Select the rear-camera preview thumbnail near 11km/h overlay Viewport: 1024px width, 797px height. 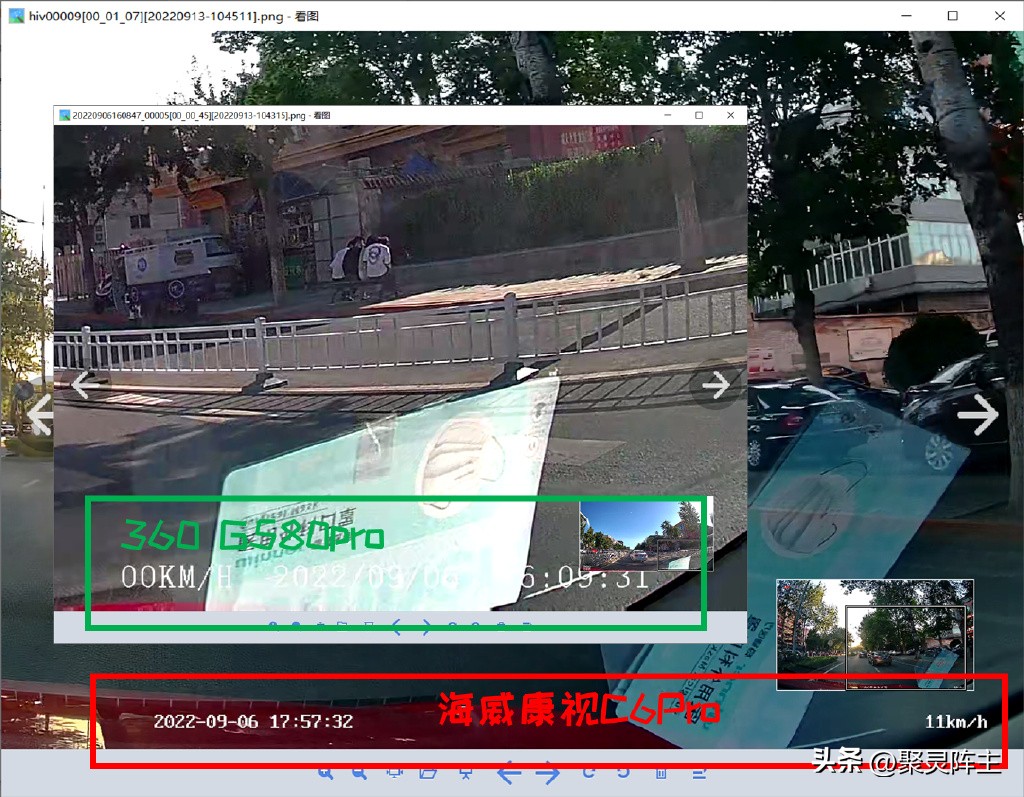click(875, 635)
